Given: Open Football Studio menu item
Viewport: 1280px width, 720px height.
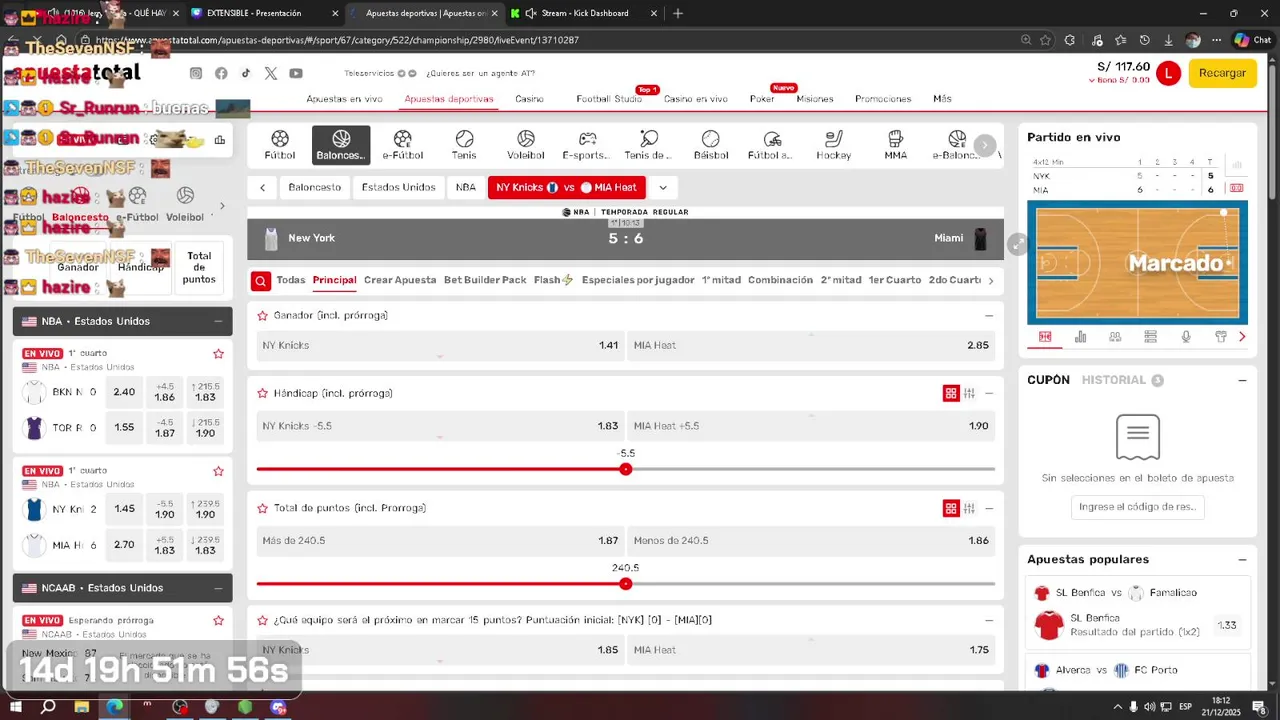Looking at the screenshot, I should (609, 99).
